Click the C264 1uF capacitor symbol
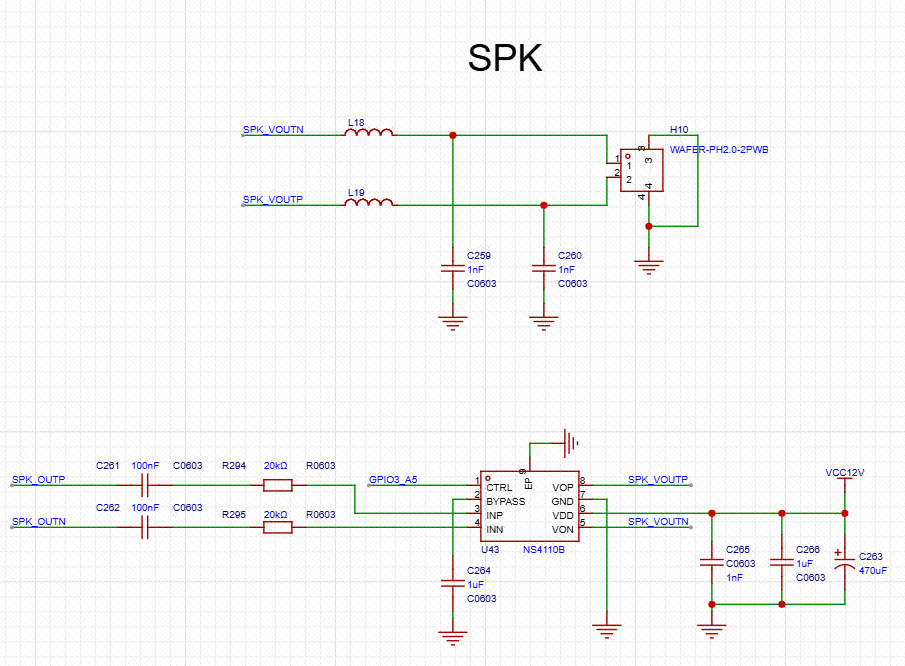905x666 pixels. [x=453, y=584]
